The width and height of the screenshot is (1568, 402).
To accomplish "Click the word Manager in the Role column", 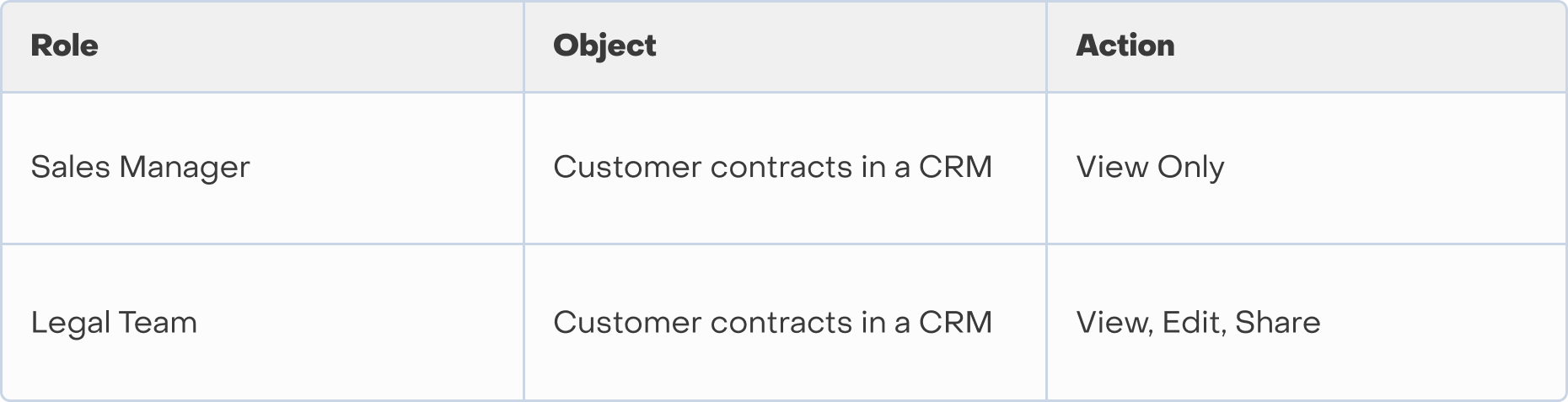I will [185, 167].
